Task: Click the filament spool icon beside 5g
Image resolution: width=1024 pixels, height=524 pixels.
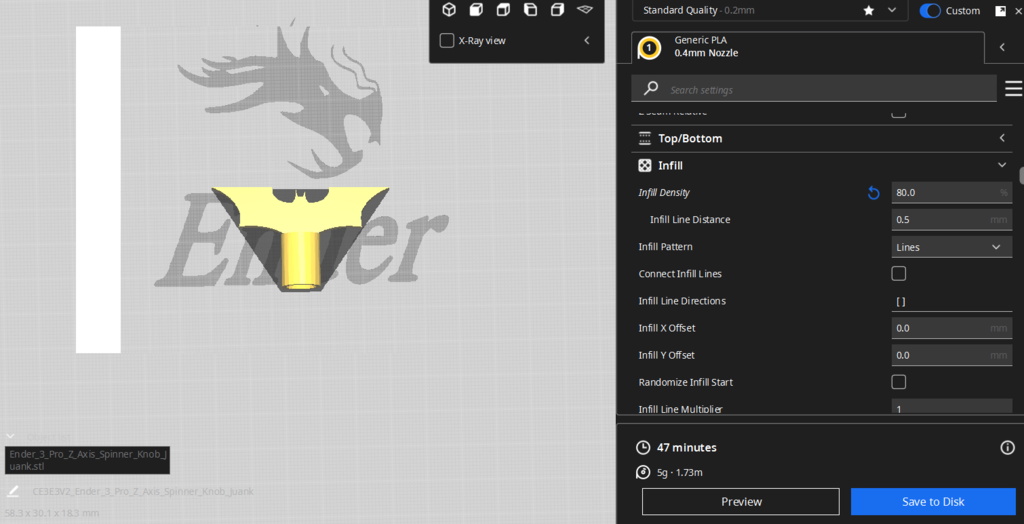Action: (643, 472)
